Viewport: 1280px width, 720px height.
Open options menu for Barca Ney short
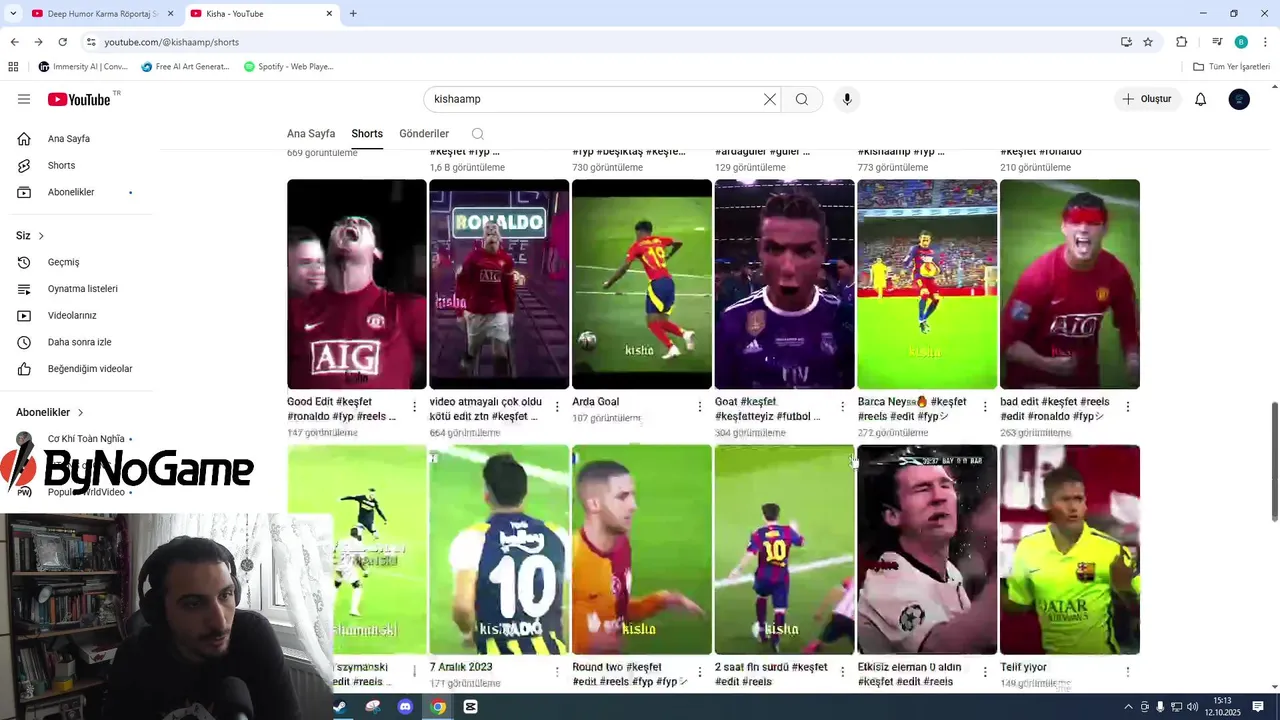coord(985,407)
